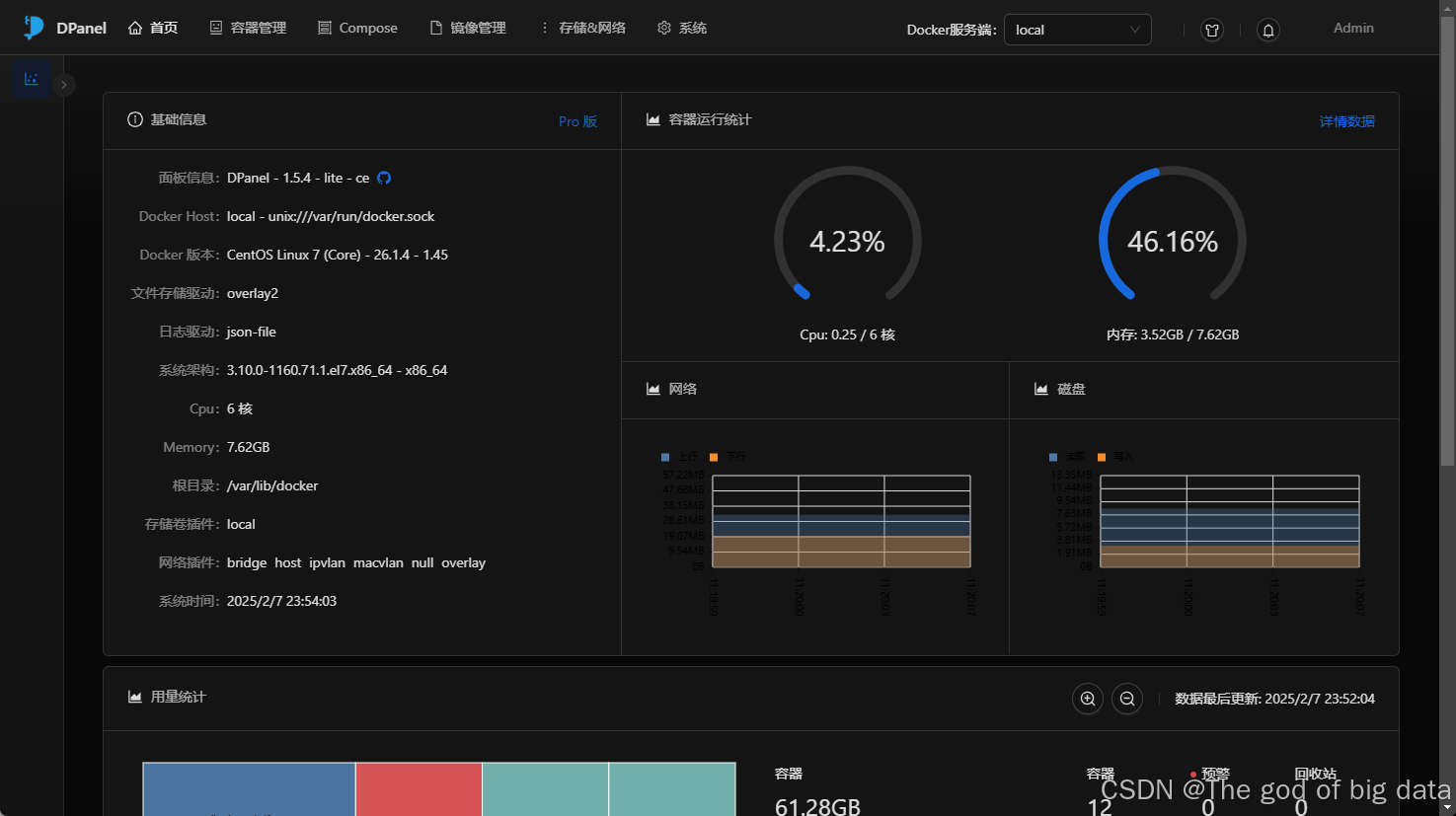Click the 基础信息 info icon

[x=135, y=119]
